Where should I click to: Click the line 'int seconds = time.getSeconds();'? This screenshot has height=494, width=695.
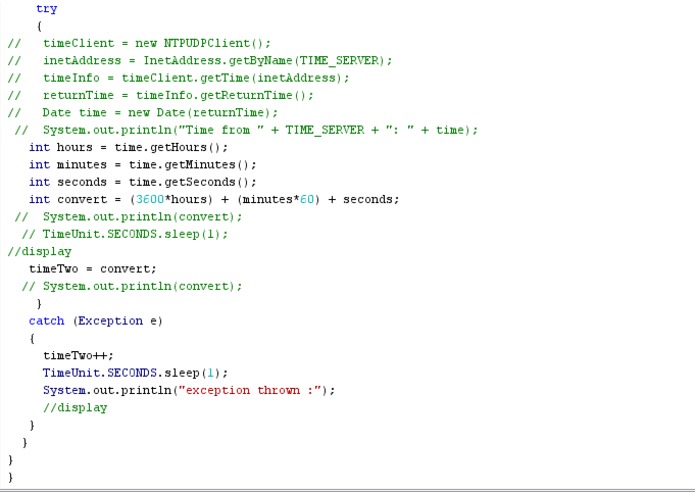coord(143,182)
